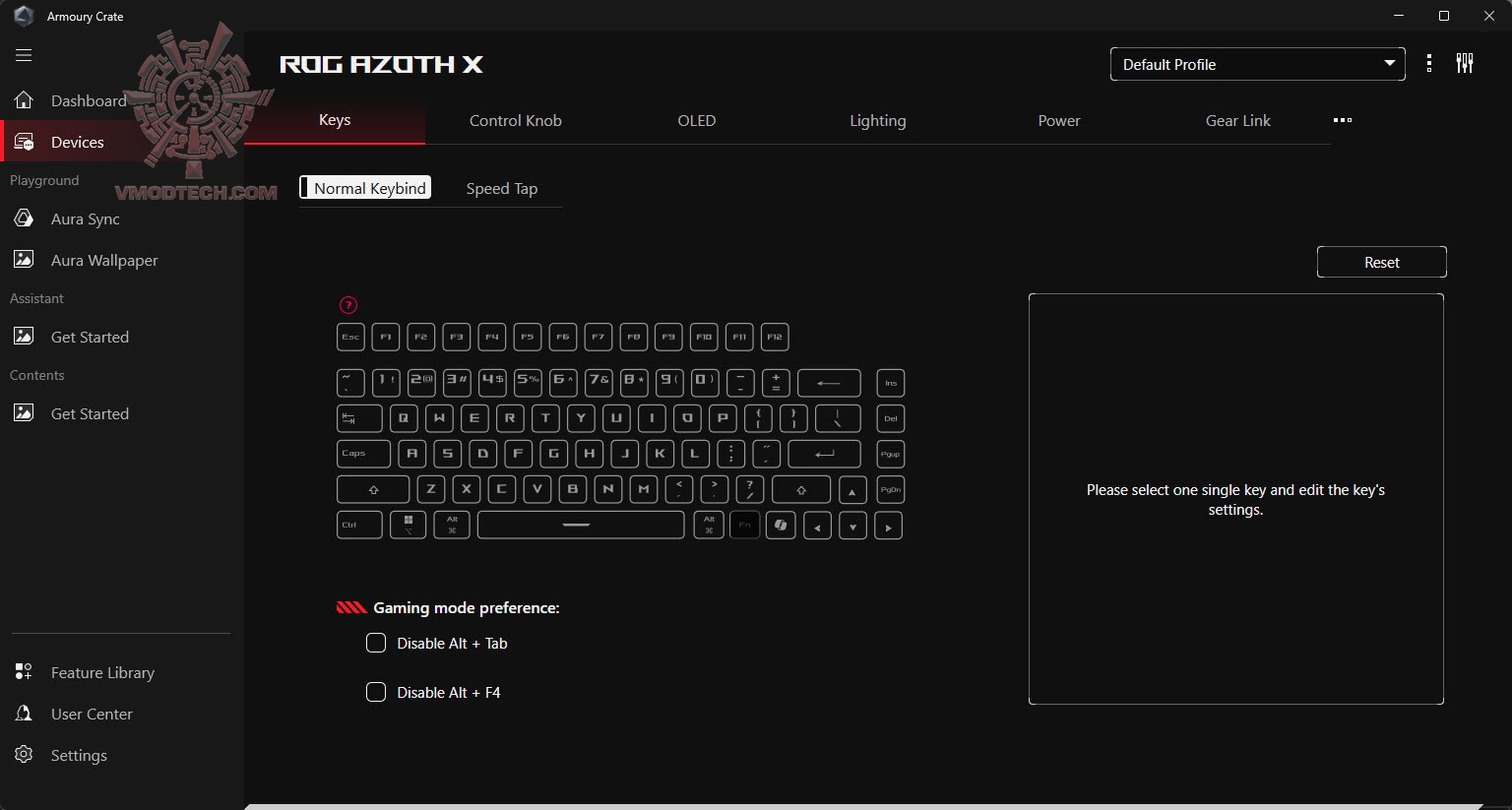1512x810 pixels.
Task: Select the A key on the keyboard
Action: click(412, 454)
